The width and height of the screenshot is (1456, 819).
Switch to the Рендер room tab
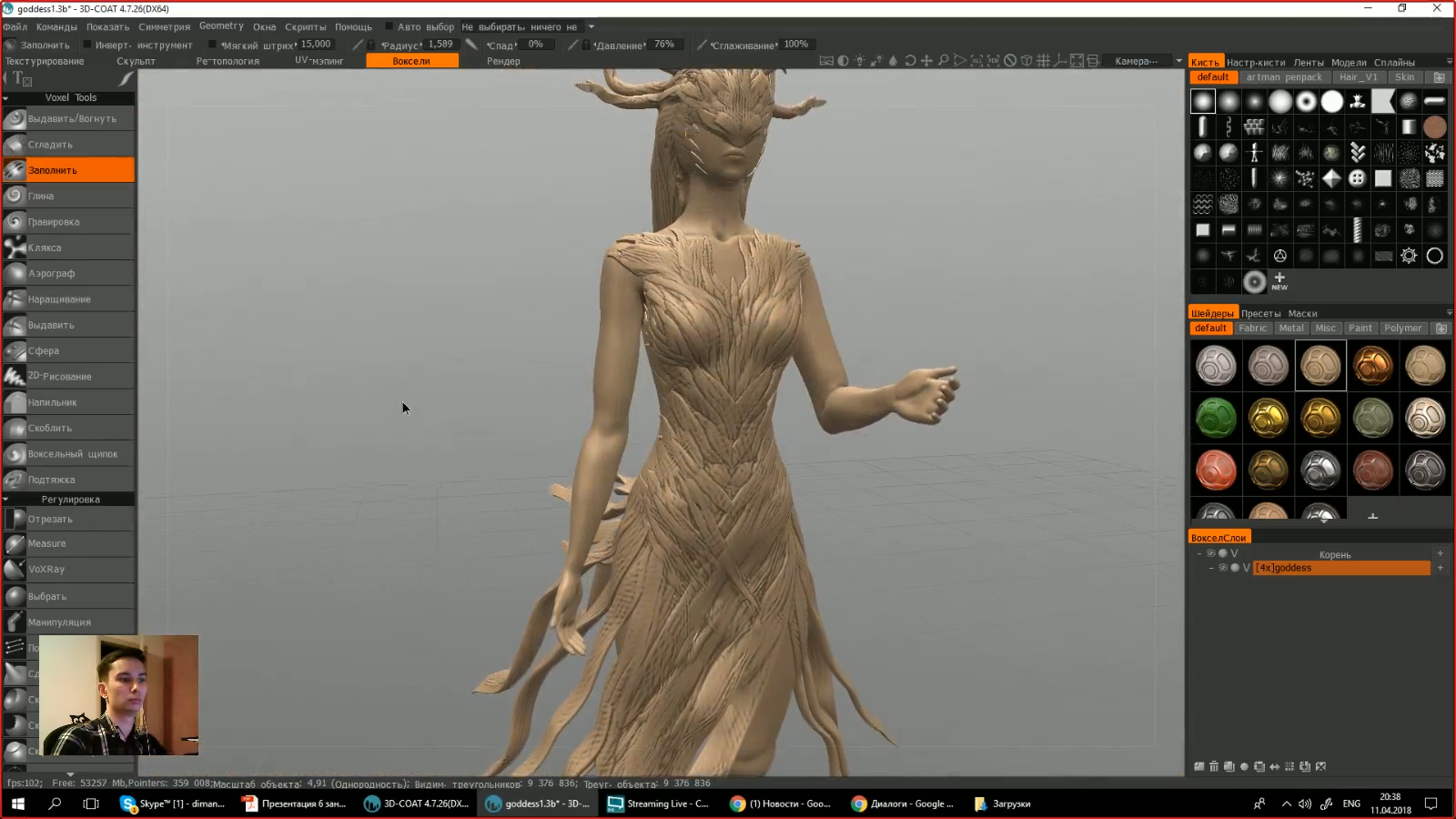click(x=503, y=61)
